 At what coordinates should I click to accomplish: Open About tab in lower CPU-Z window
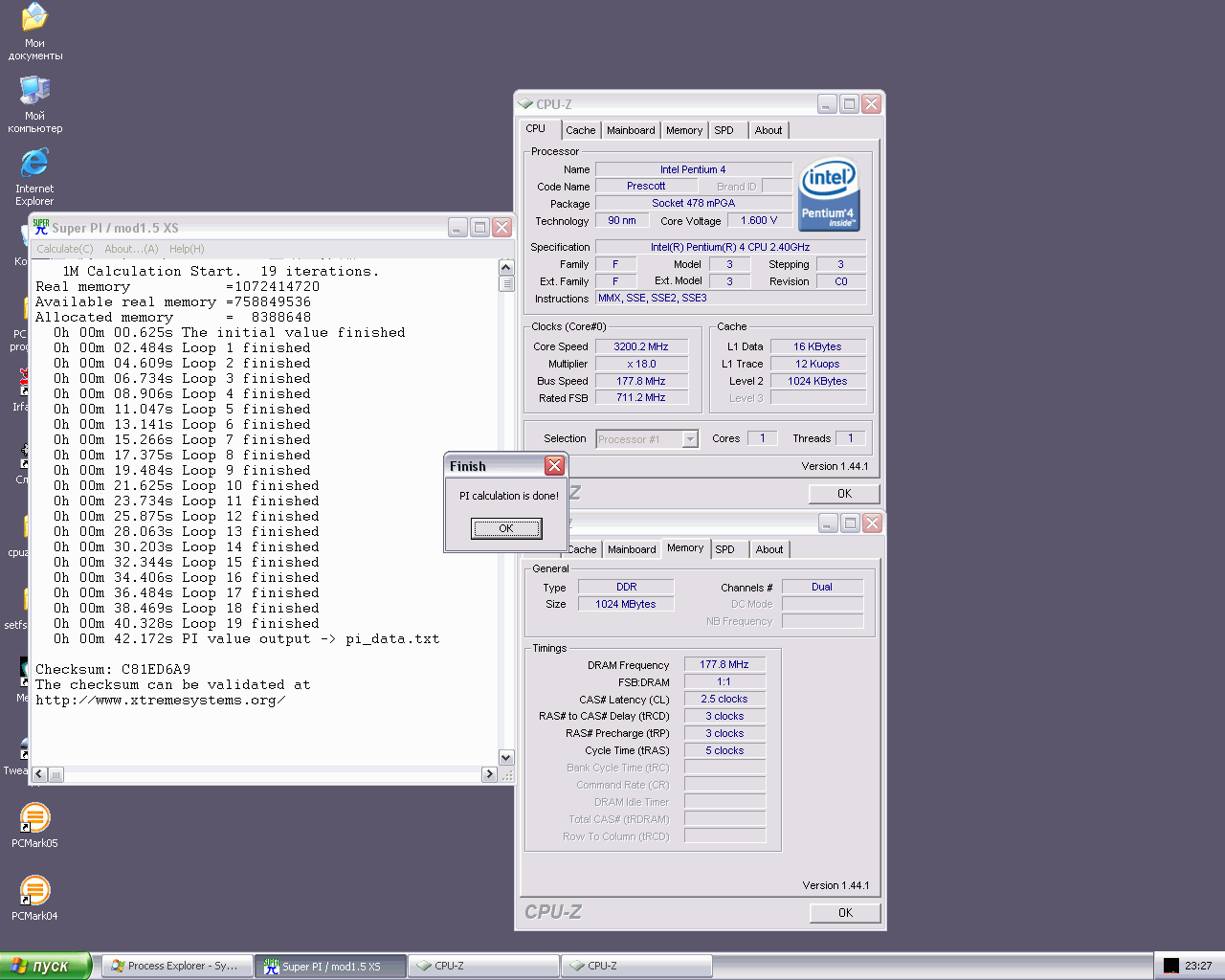769,549
